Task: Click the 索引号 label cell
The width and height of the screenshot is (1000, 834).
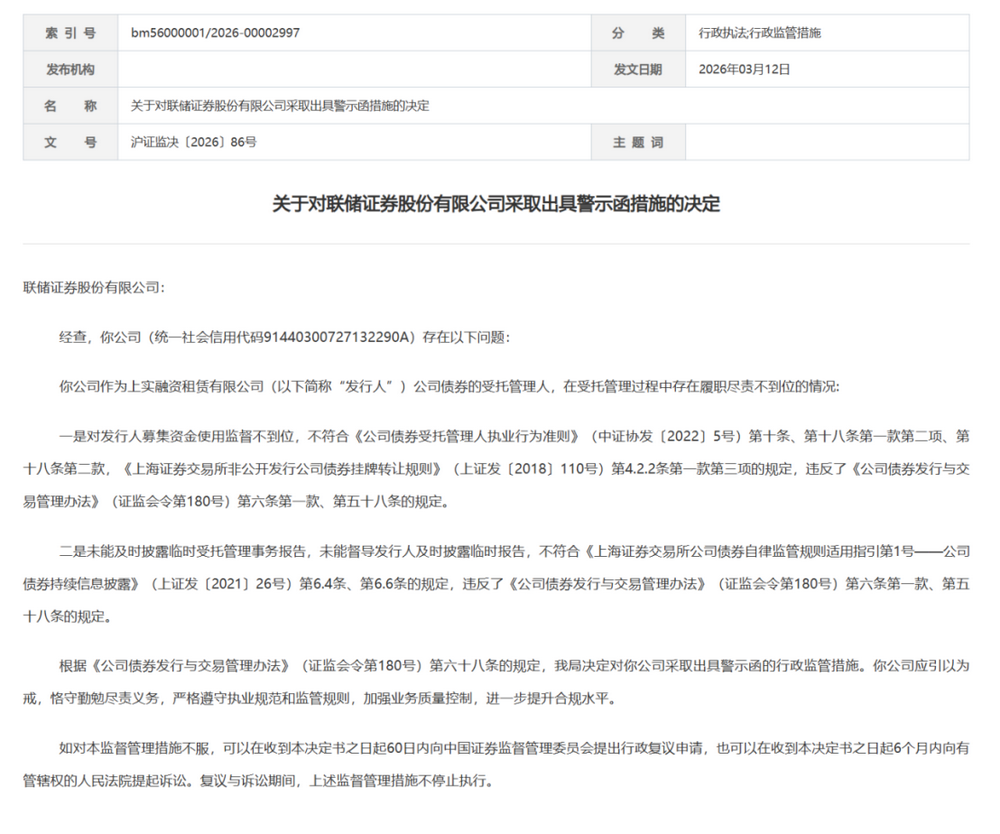Action: click(x=70, y=33)
